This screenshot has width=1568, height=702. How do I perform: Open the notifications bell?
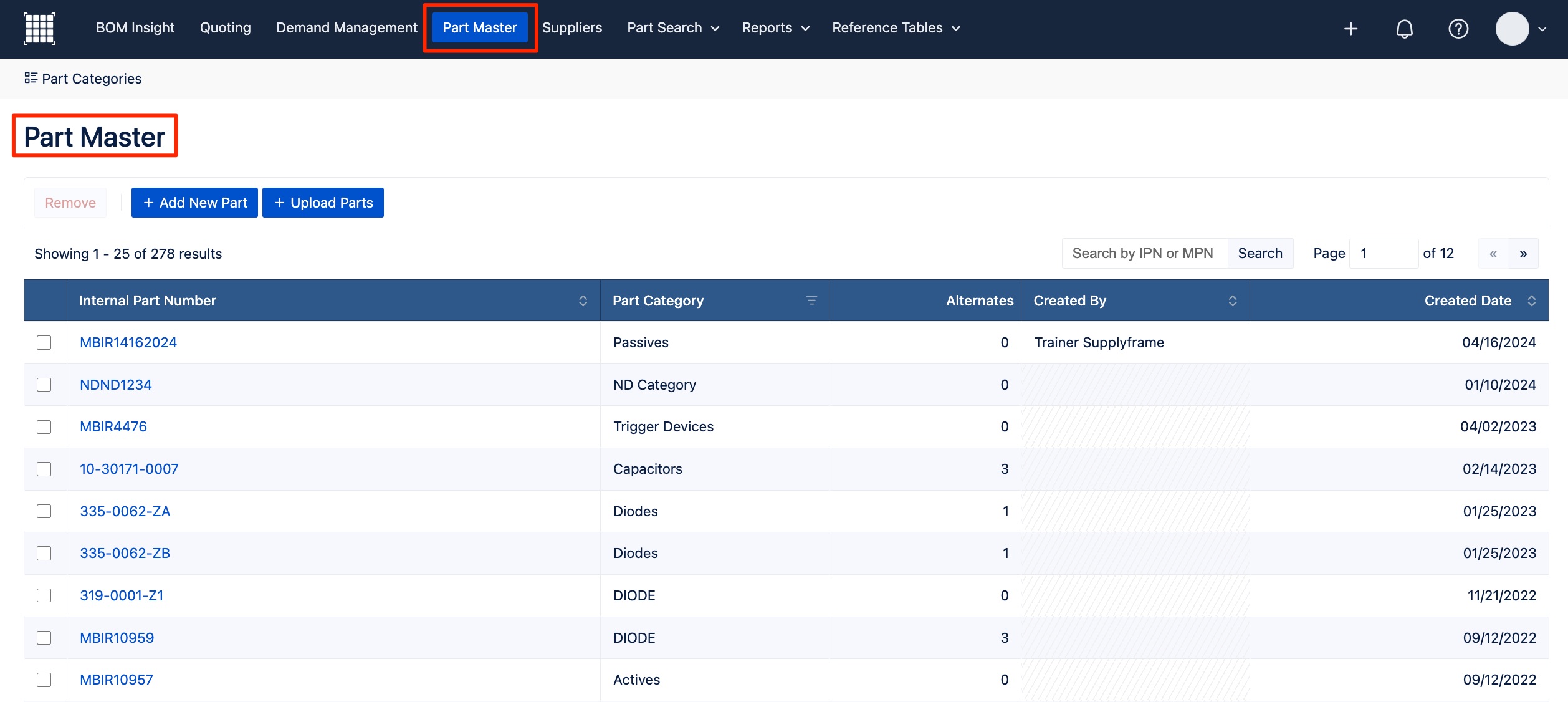(1404, 29)
